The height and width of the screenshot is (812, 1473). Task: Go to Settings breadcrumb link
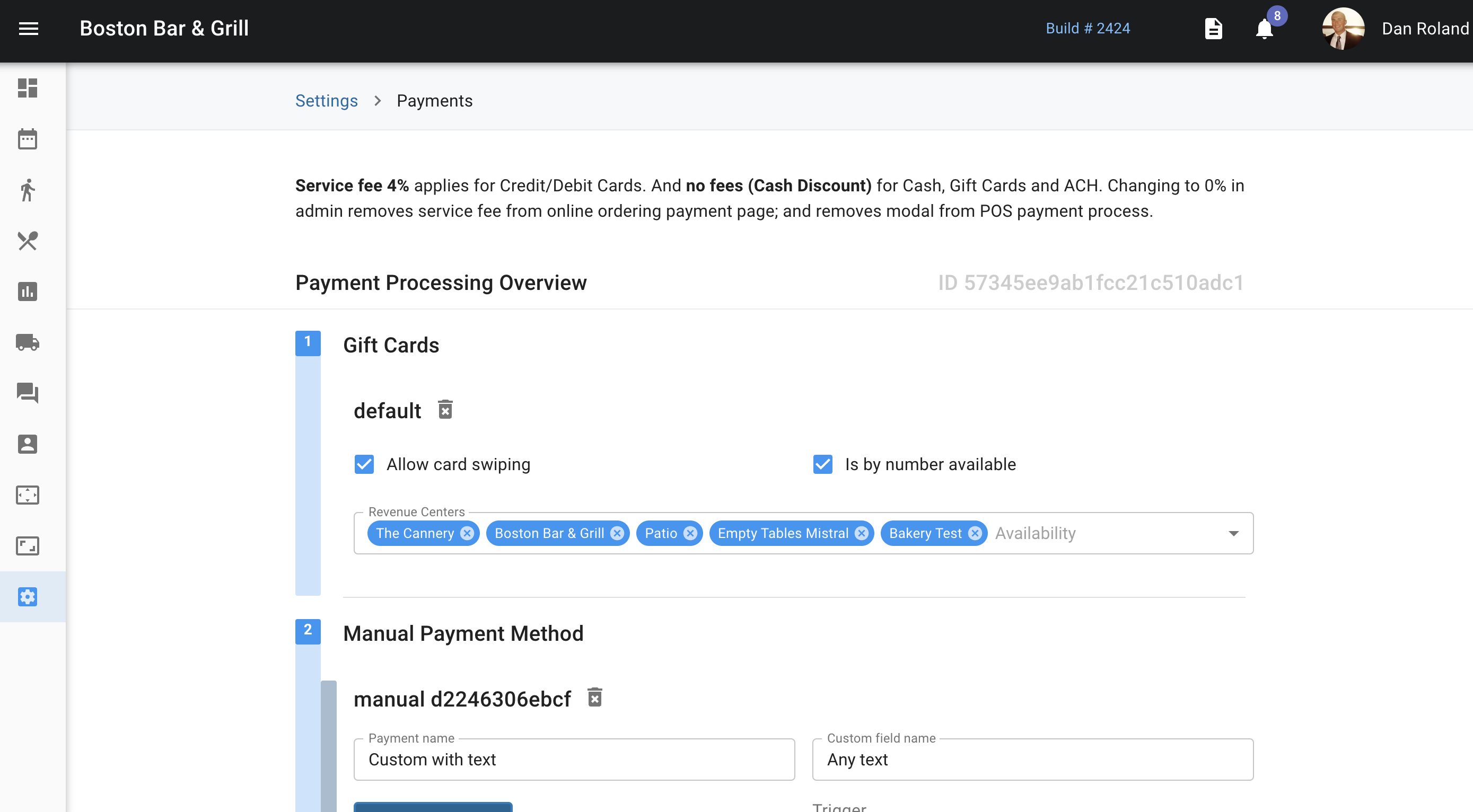(x=326, y=101)
